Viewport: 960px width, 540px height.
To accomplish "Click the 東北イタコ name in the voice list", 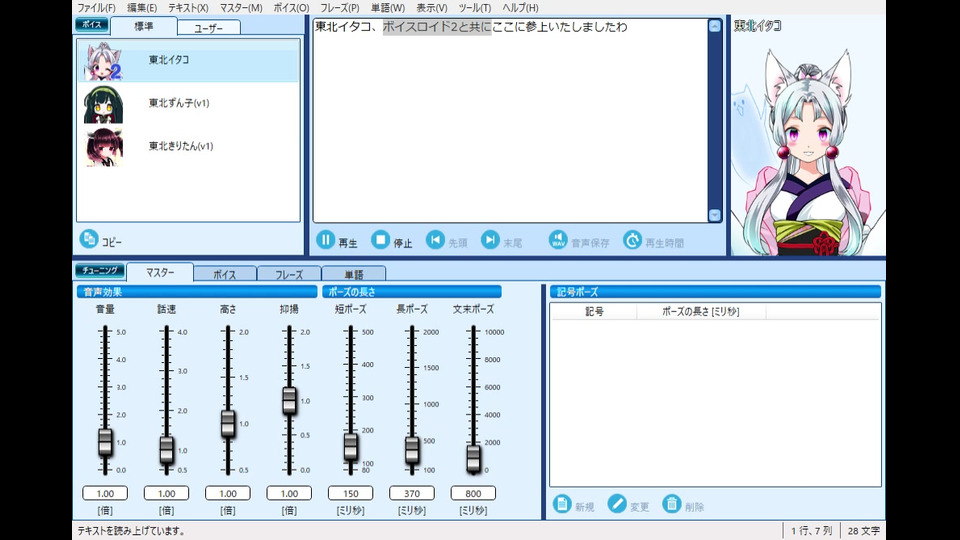I will 169,59.
